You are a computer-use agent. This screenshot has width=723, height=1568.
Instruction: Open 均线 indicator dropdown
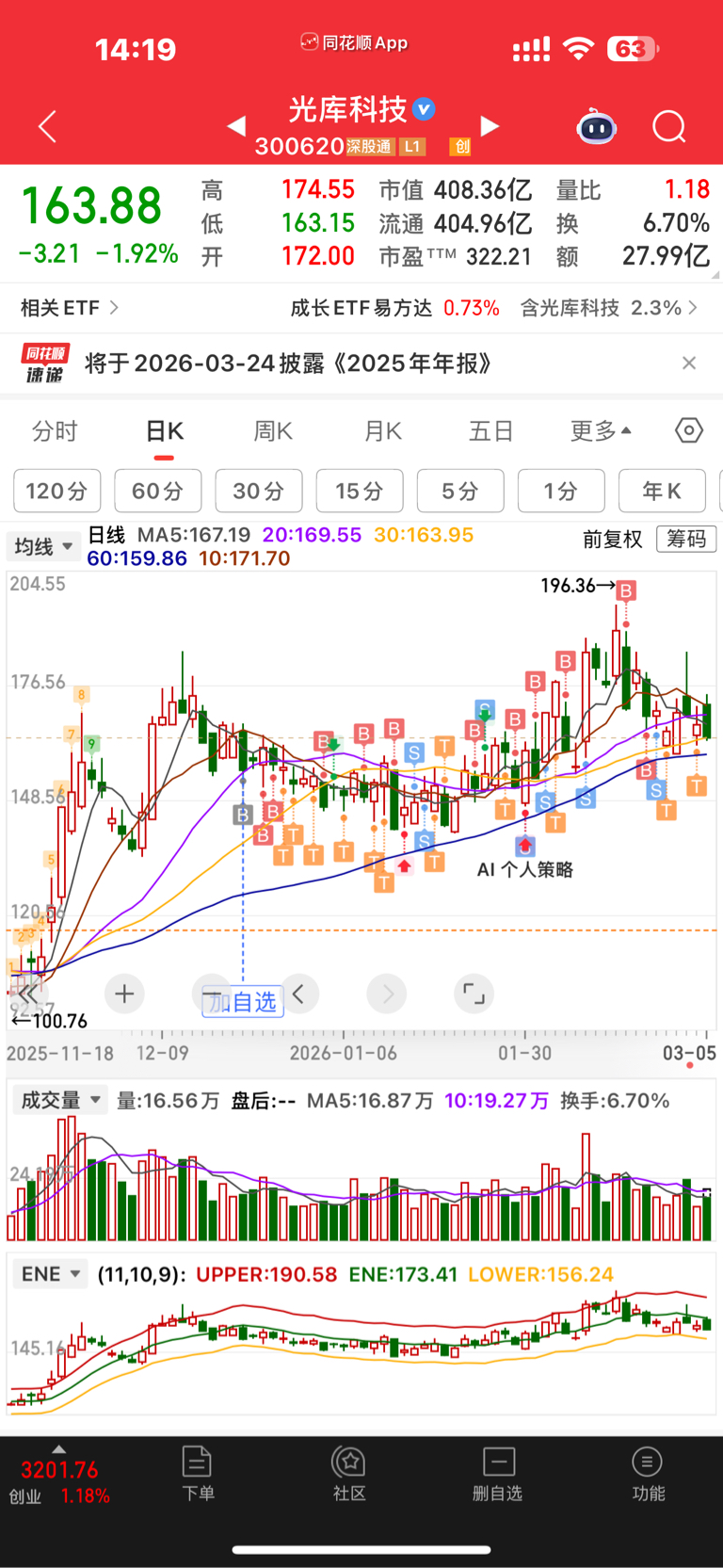[x=43, y=546]
